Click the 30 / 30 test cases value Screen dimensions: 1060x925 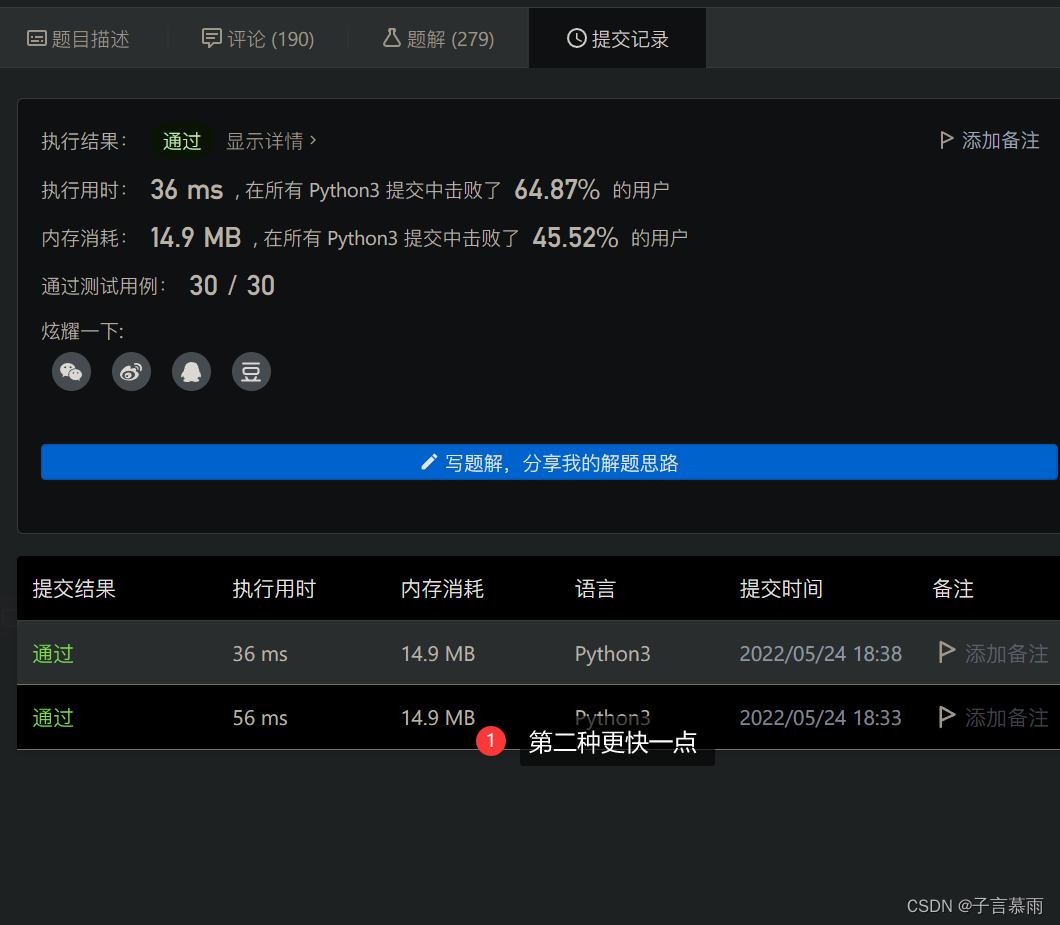232,286
